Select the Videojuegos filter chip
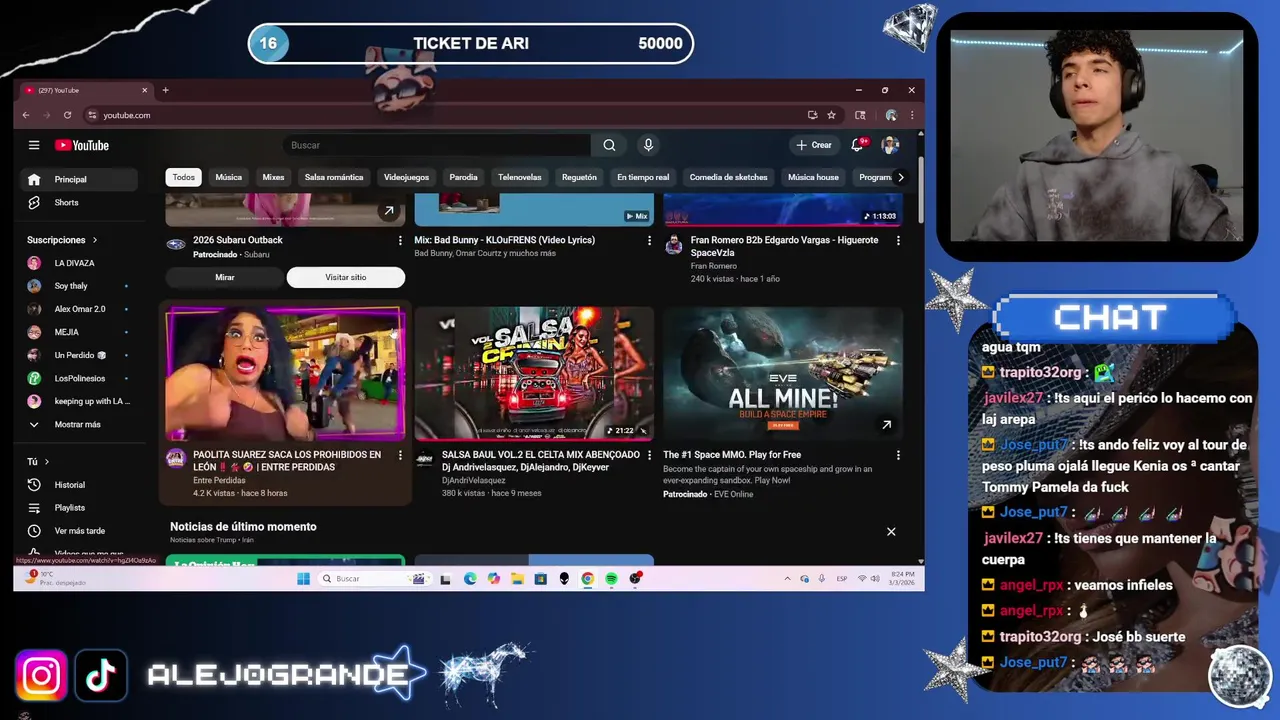Screen dimensions: 1280x720 [x=406, y=177]
